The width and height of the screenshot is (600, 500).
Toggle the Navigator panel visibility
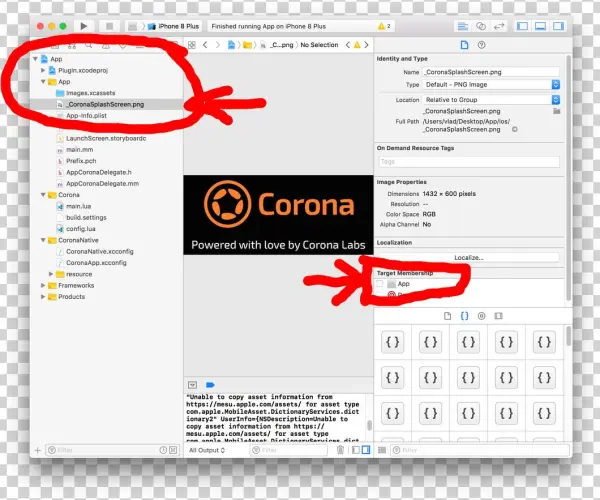tap(522, 26)
